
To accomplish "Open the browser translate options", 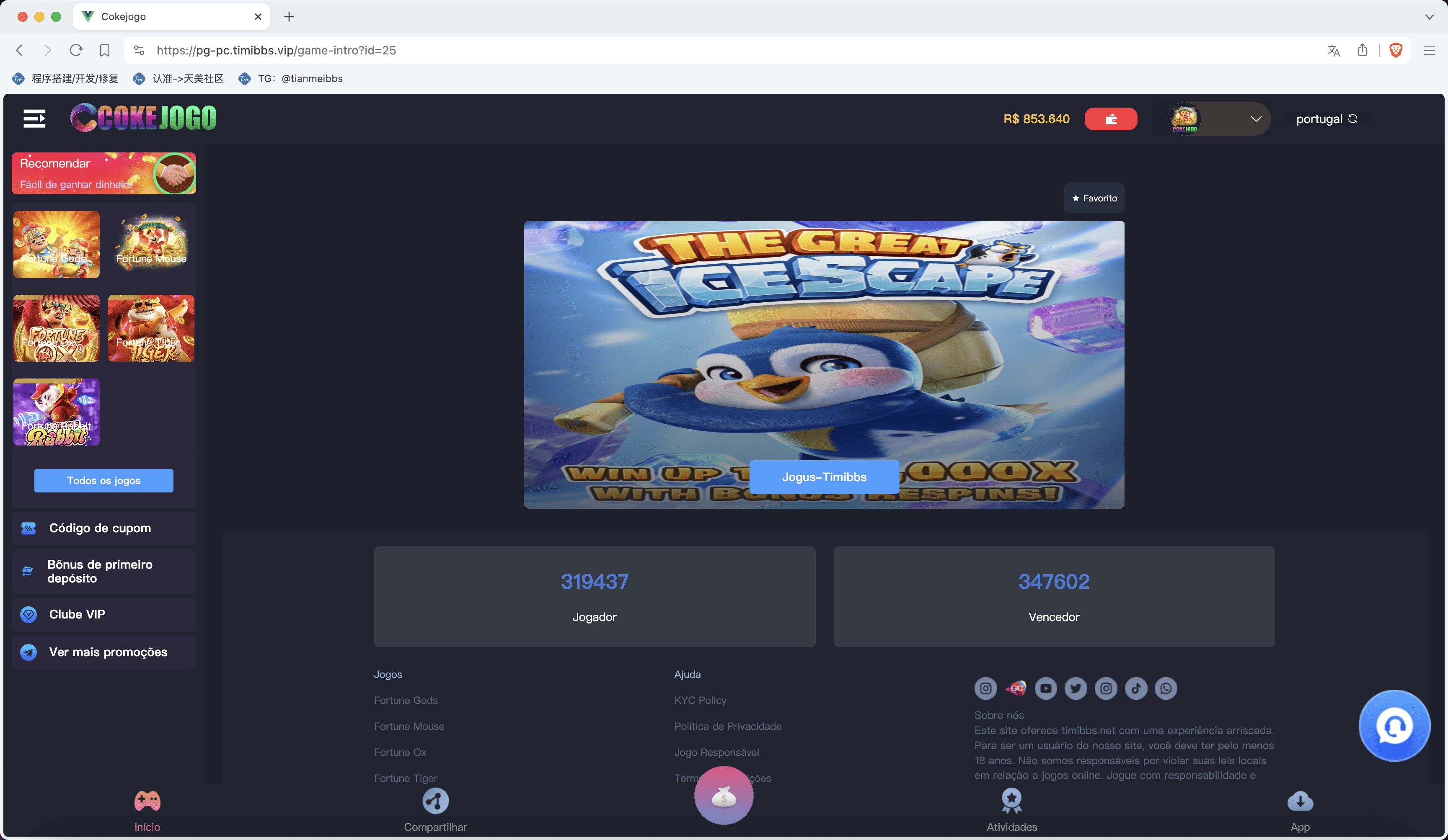I will click(x=1334, y=50).
